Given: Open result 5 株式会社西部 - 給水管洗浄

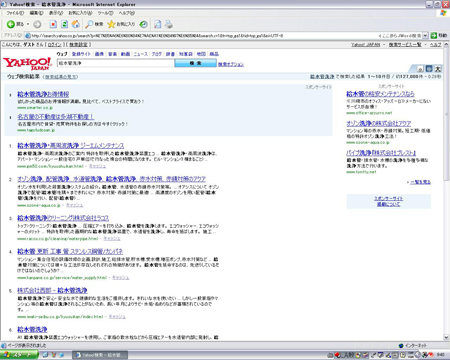Looking at the screenshot, I should click(52, 290).
